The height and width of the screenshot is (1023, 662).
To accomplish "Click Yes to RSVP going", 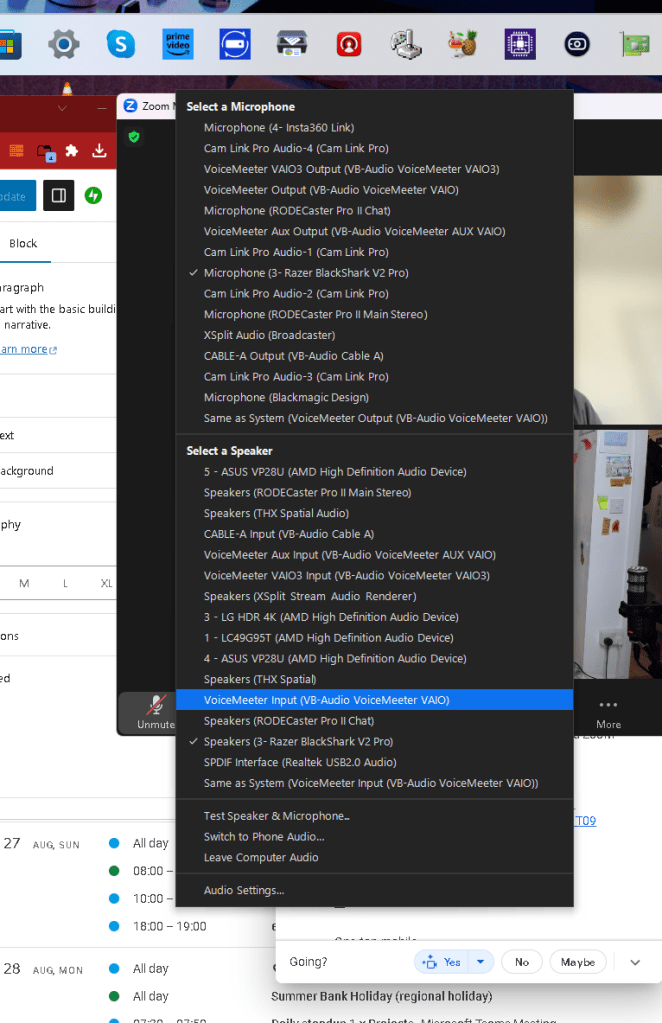I will pos(442,962).
